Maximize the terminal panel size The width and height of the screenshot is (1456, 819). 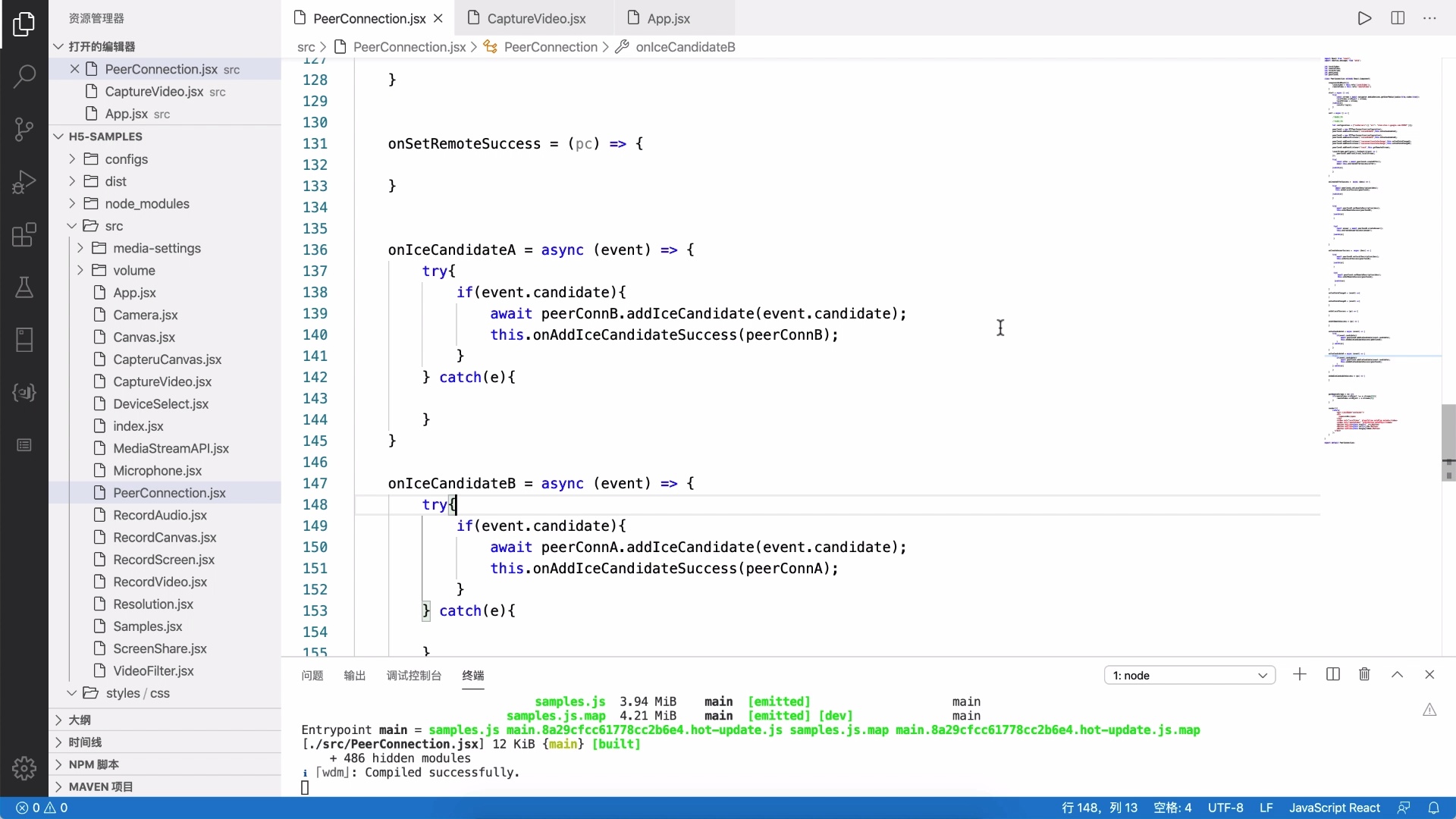click(1397, 674)
